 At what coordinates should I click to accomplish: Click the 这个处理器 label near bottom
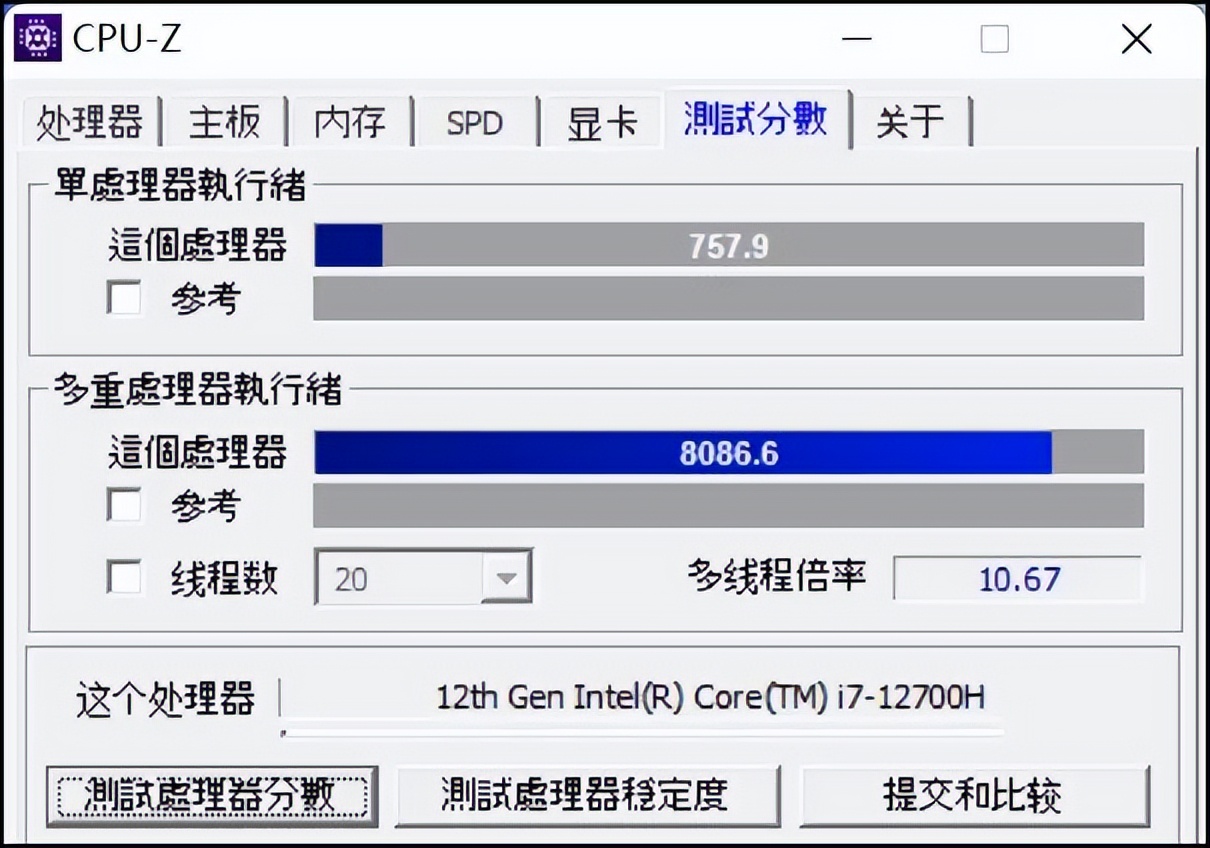click(166, 699)
